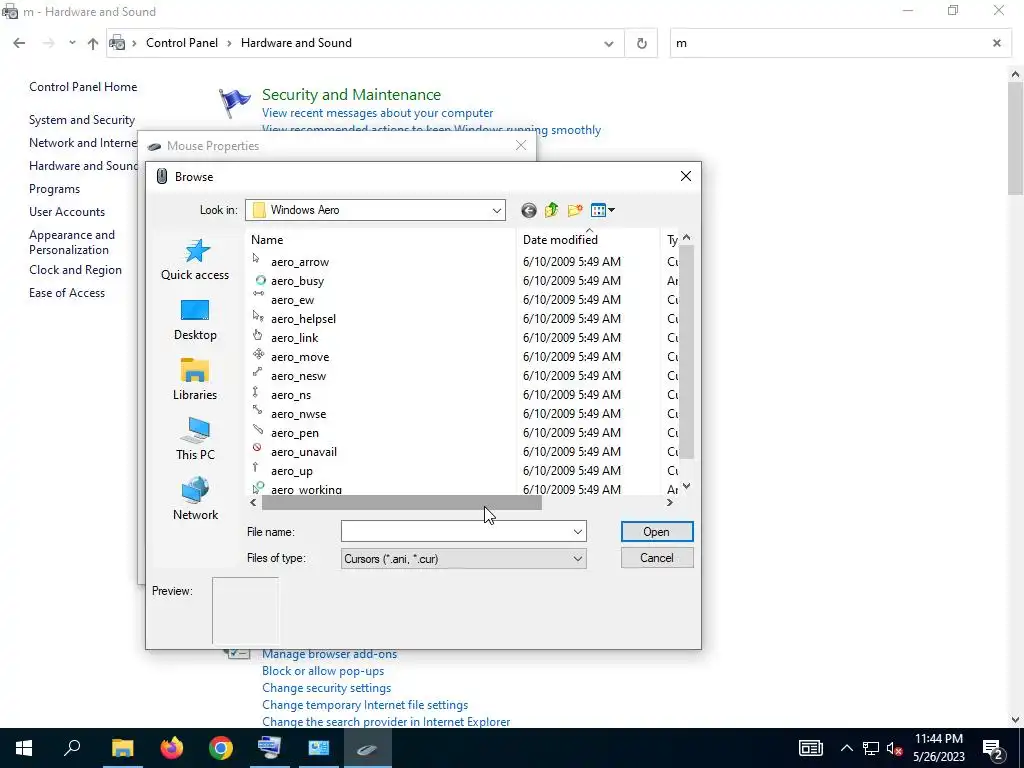Expand the File name dropdown arrow

(577, 532)
